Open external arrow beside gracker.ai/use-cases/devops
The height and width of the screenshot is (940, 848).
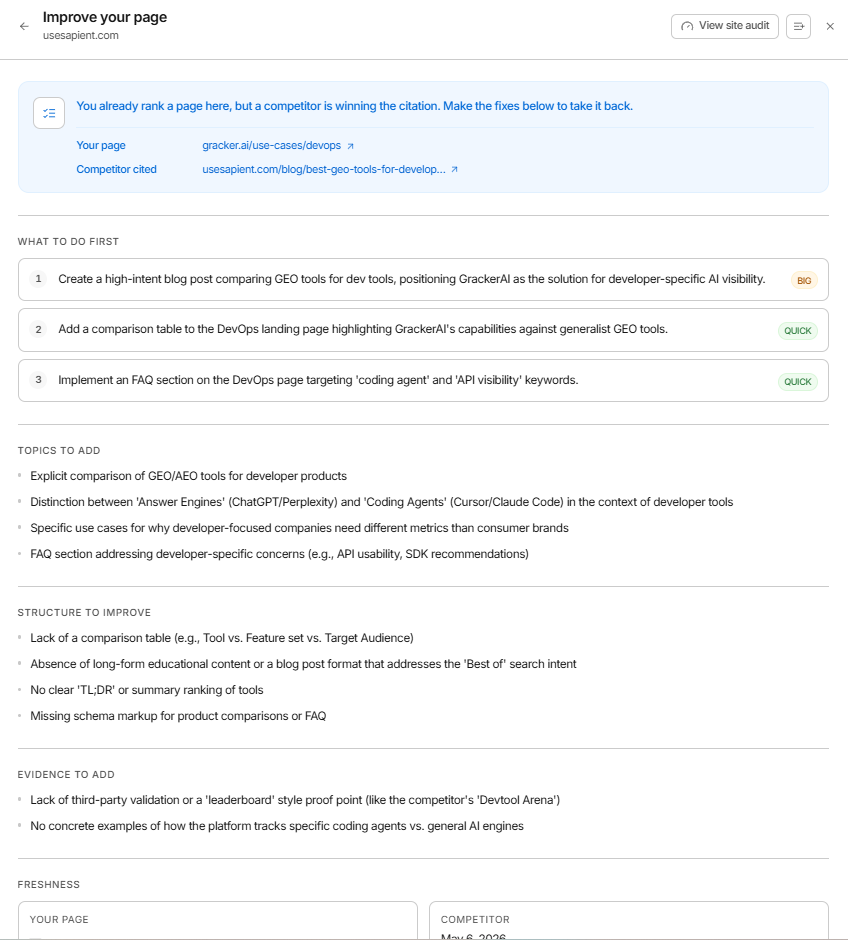351,146
